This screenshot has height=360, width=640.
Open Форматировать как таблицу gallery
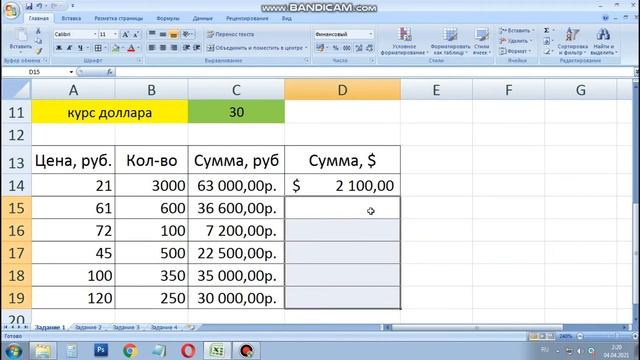click(x=450, y=41)
